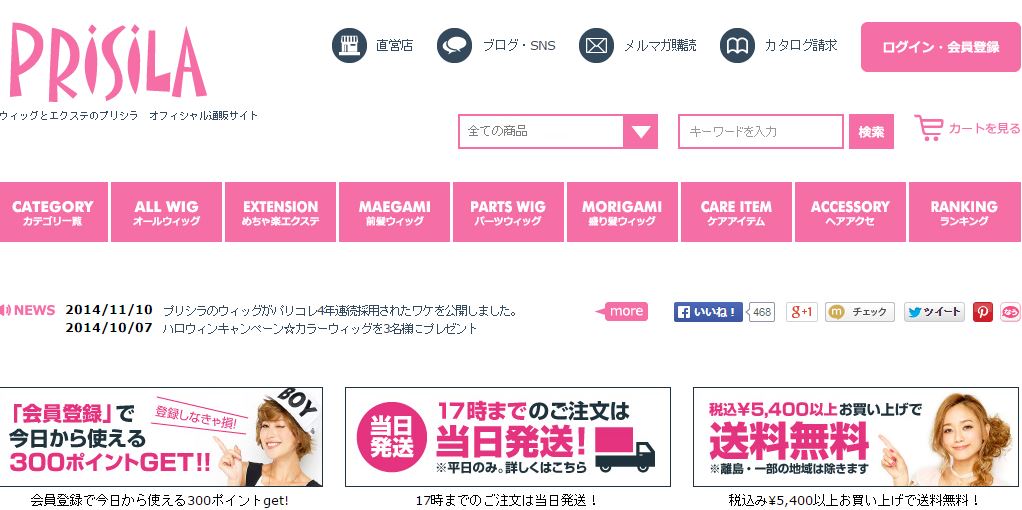Open the shopping cart icon
This screenshot has height=510, width=1022.
click(x=928, y=128)
